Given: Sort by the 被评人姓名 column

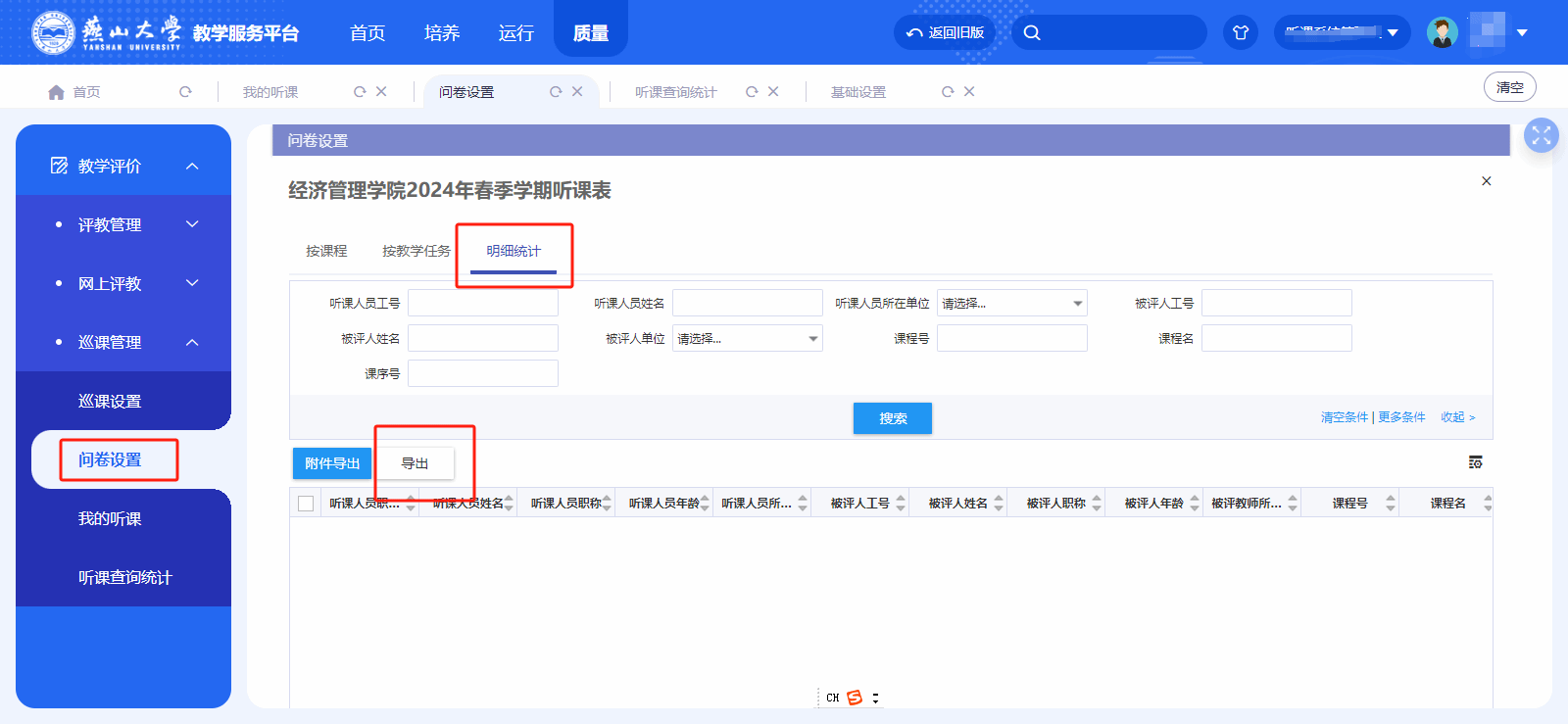Looking at the screenshot, I should (999, 504).
